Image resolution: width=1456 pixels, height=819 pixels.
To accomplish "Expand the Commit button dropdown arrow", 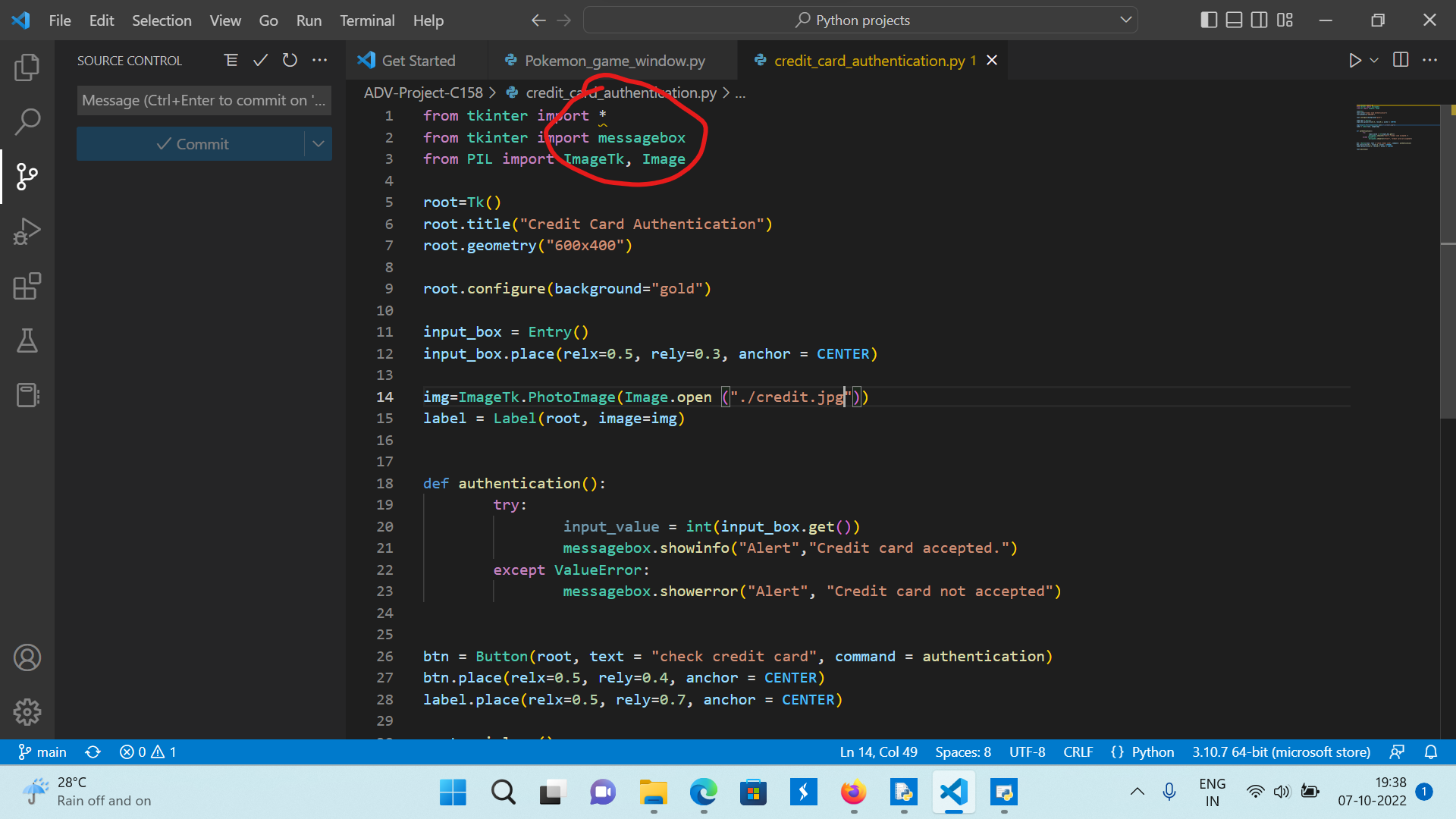I will pyautogui.click(x=318, y=143).
